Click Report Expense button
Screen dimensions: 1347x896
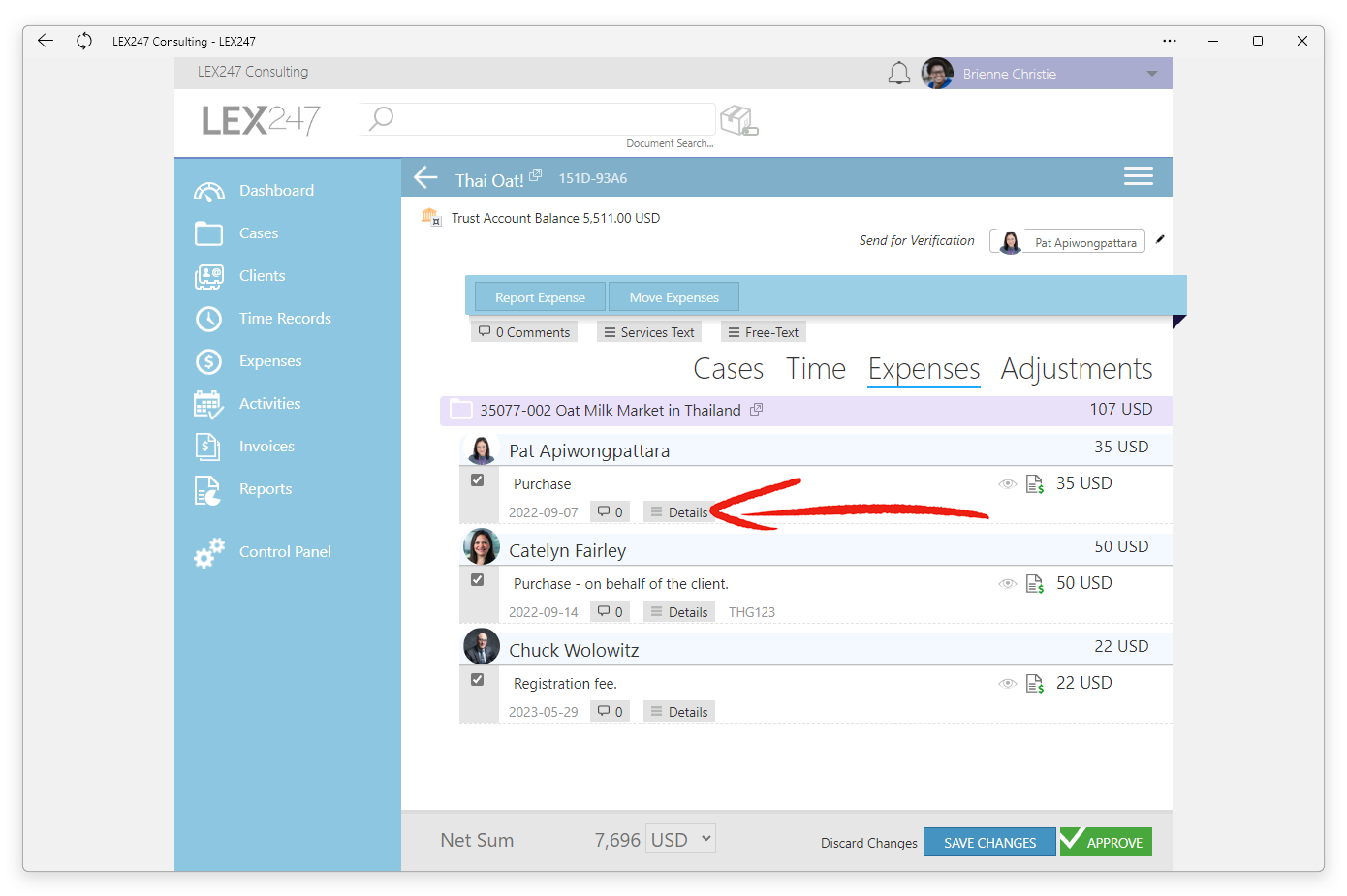coord(540,297)
